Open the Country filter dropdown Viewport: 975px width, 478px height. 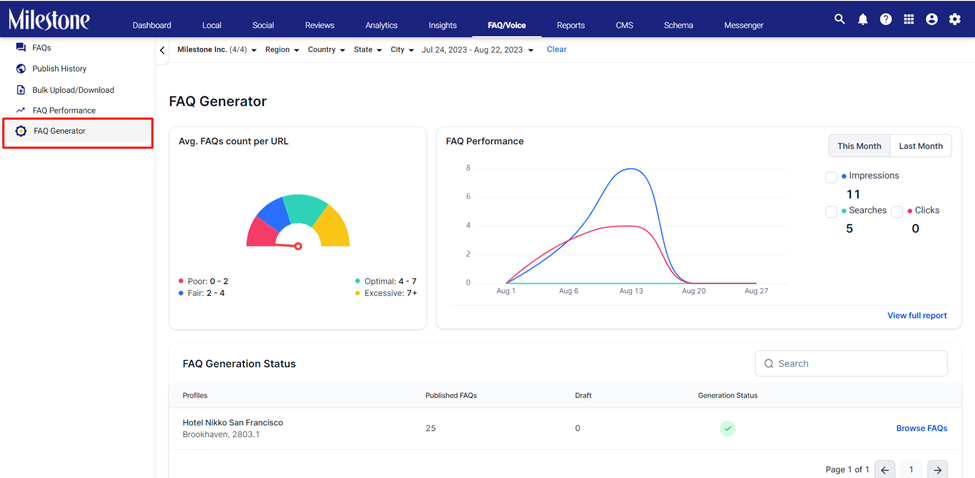[x=326, y=50]
